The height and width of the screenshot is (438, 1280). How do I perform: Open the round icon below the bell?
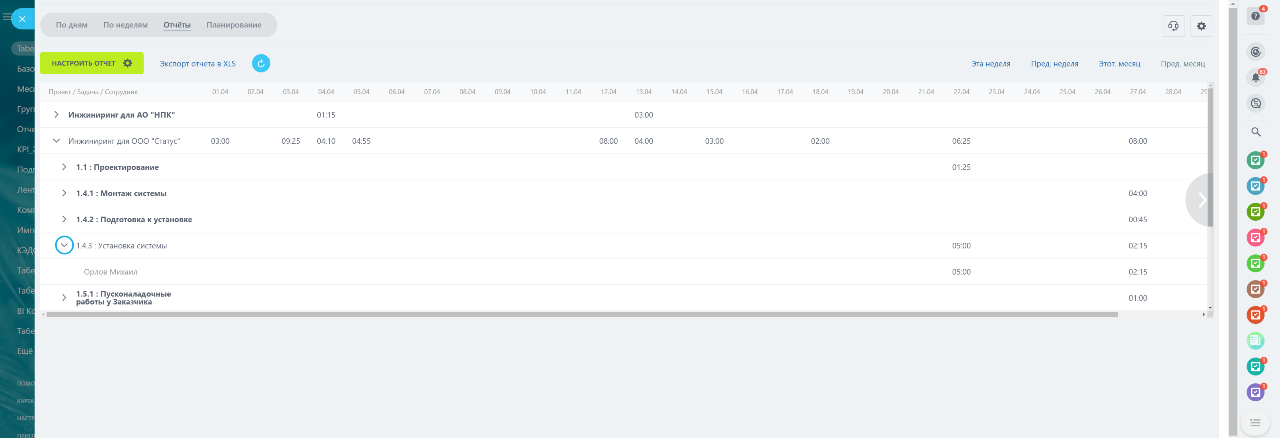coord(1256,103)
